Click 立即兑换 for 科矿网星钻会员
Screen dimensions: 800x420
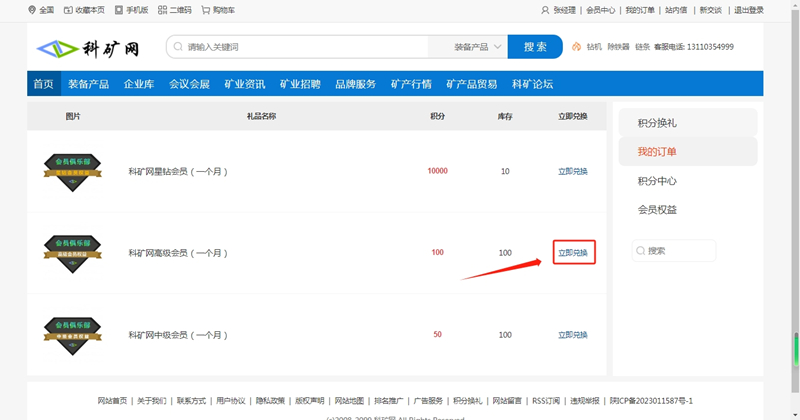point(573,171)
